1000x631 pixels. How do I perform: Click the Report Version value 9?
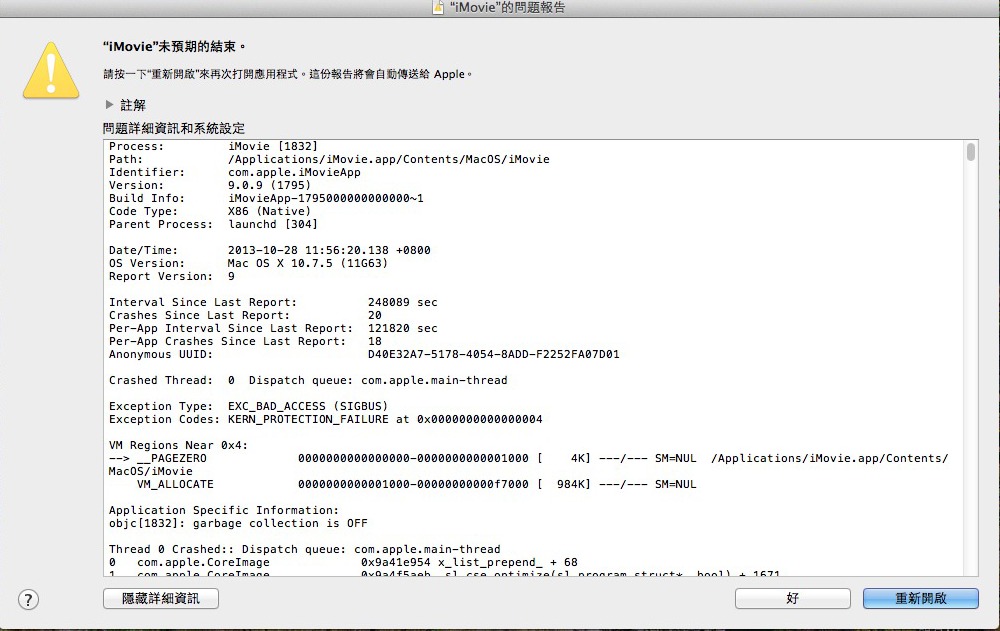231,276
